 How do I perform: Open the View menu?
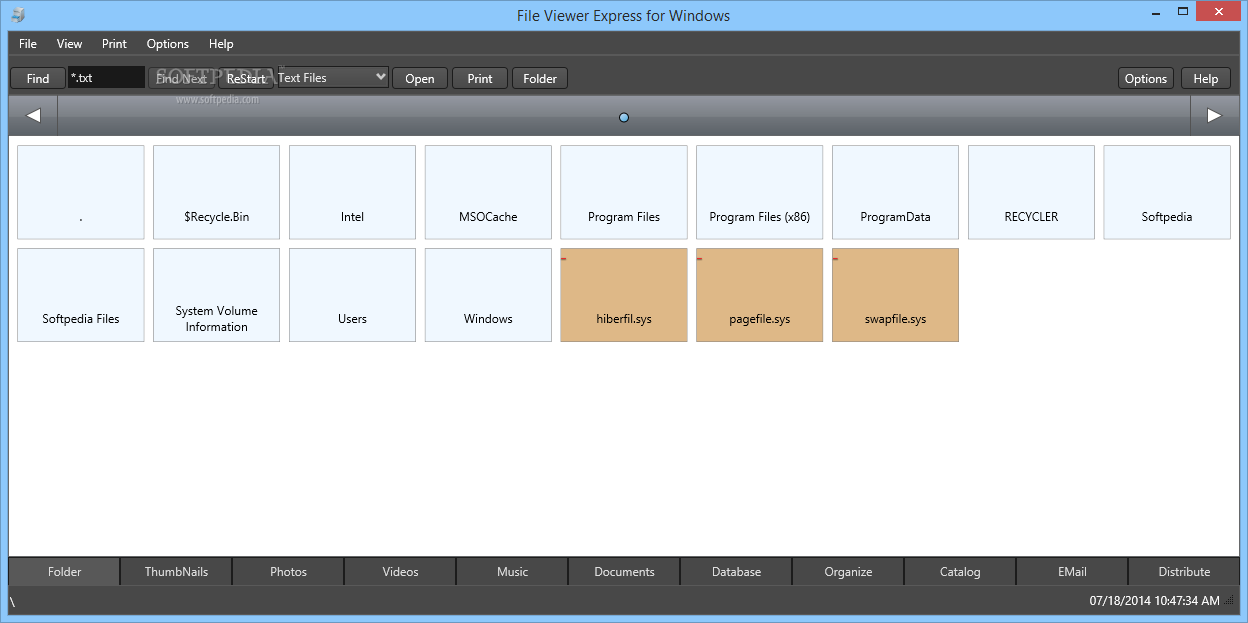(x=70, y=44)
